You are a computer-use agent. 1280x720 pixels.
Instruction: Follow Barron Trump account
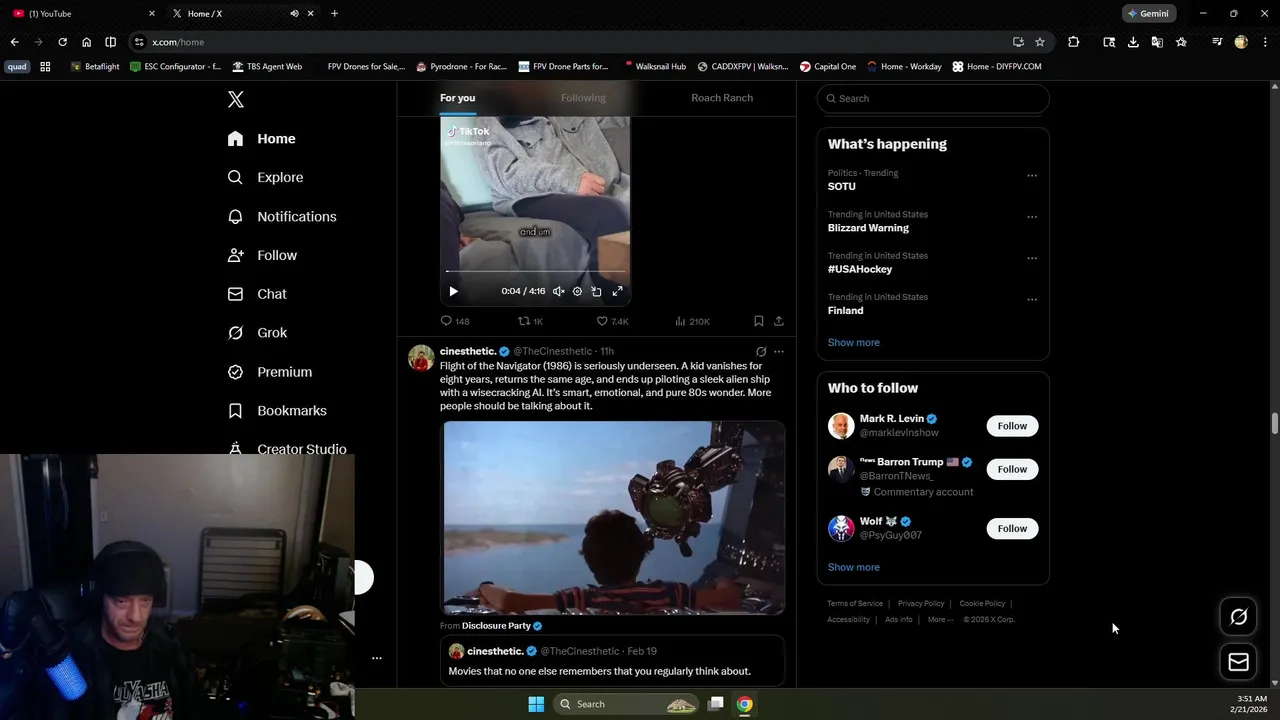[x=1012, y=469]
